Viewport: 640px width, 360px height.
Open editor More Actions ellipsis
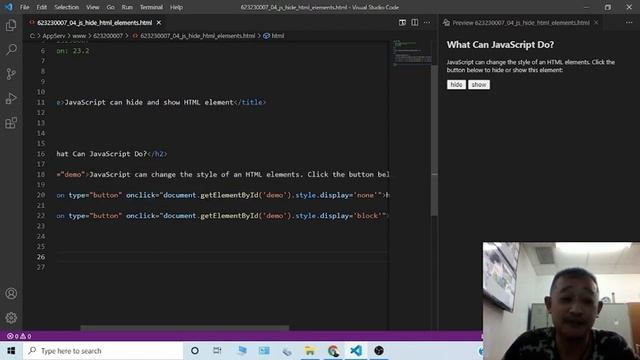(x=427, y=22)
